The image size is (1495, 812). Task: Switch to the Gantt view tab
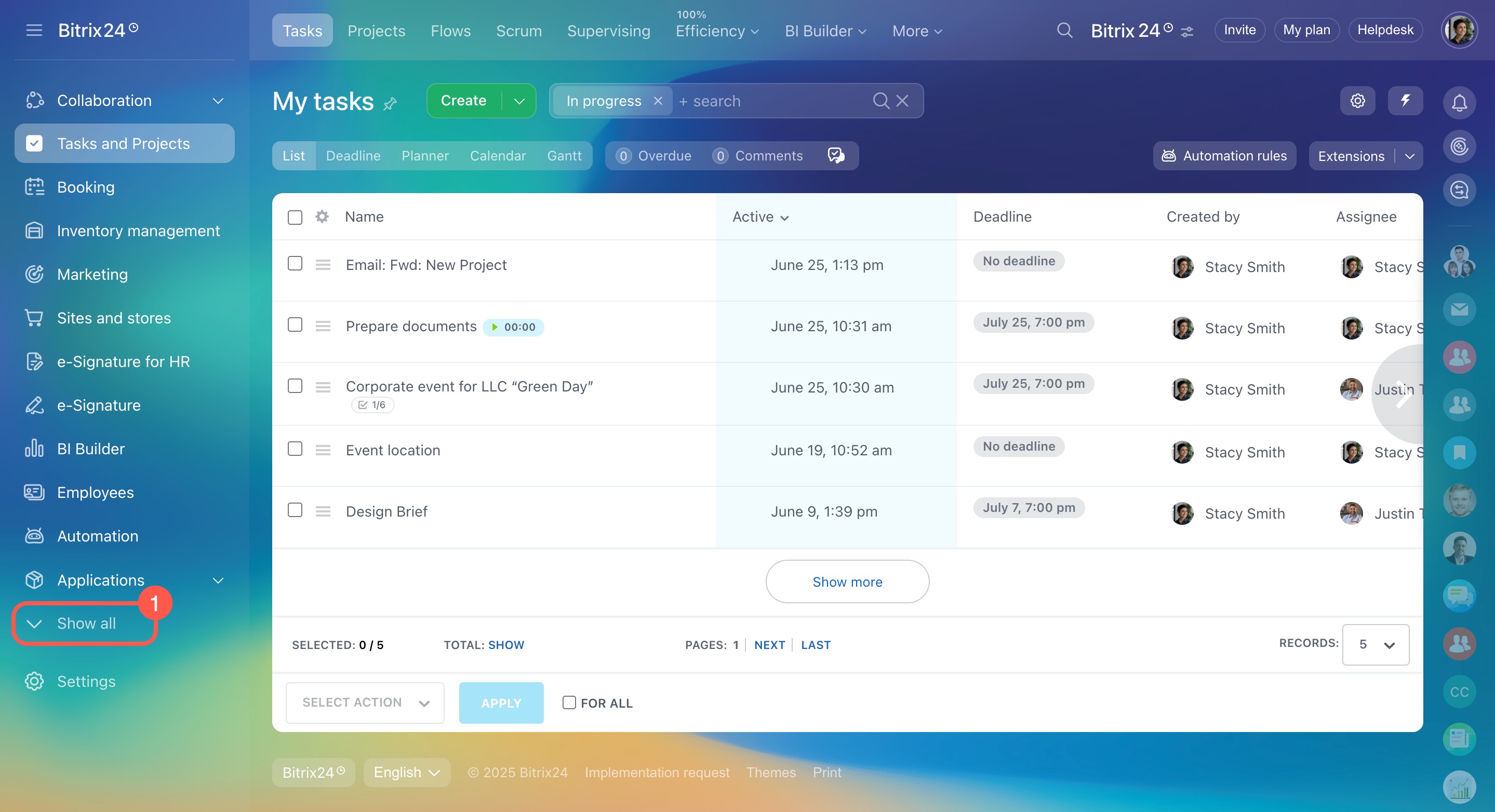(564, 155)
